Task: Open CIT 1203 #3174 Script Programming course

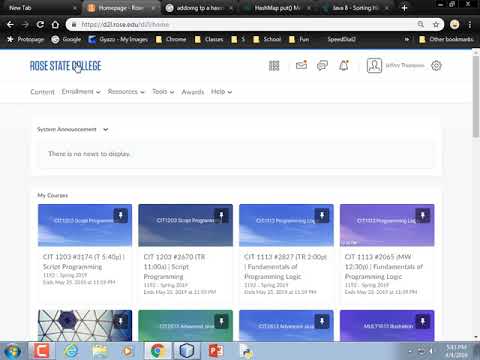Action: click(83, 262)
